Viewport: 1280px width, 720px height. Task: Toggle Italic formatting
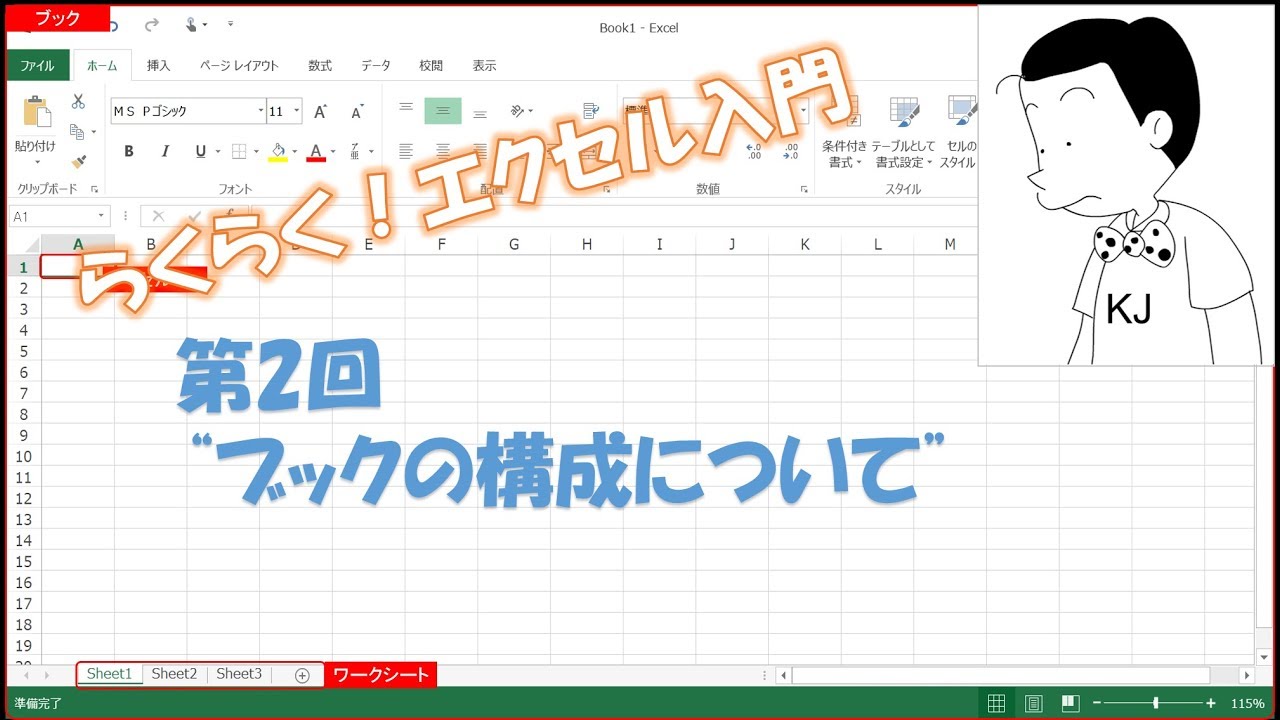click(165, 152)
